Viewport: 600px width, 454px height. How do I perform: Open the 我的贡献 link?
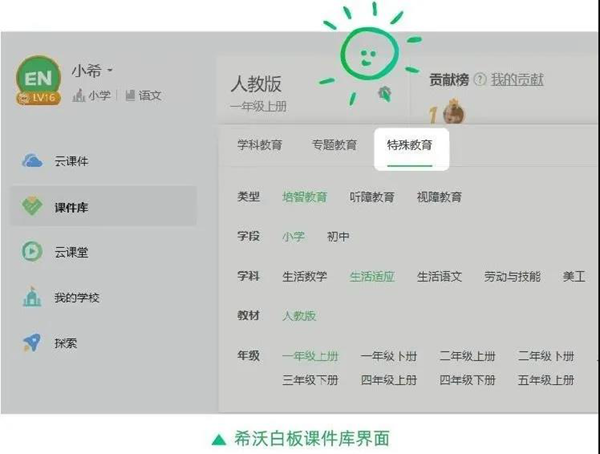[516, 80]
